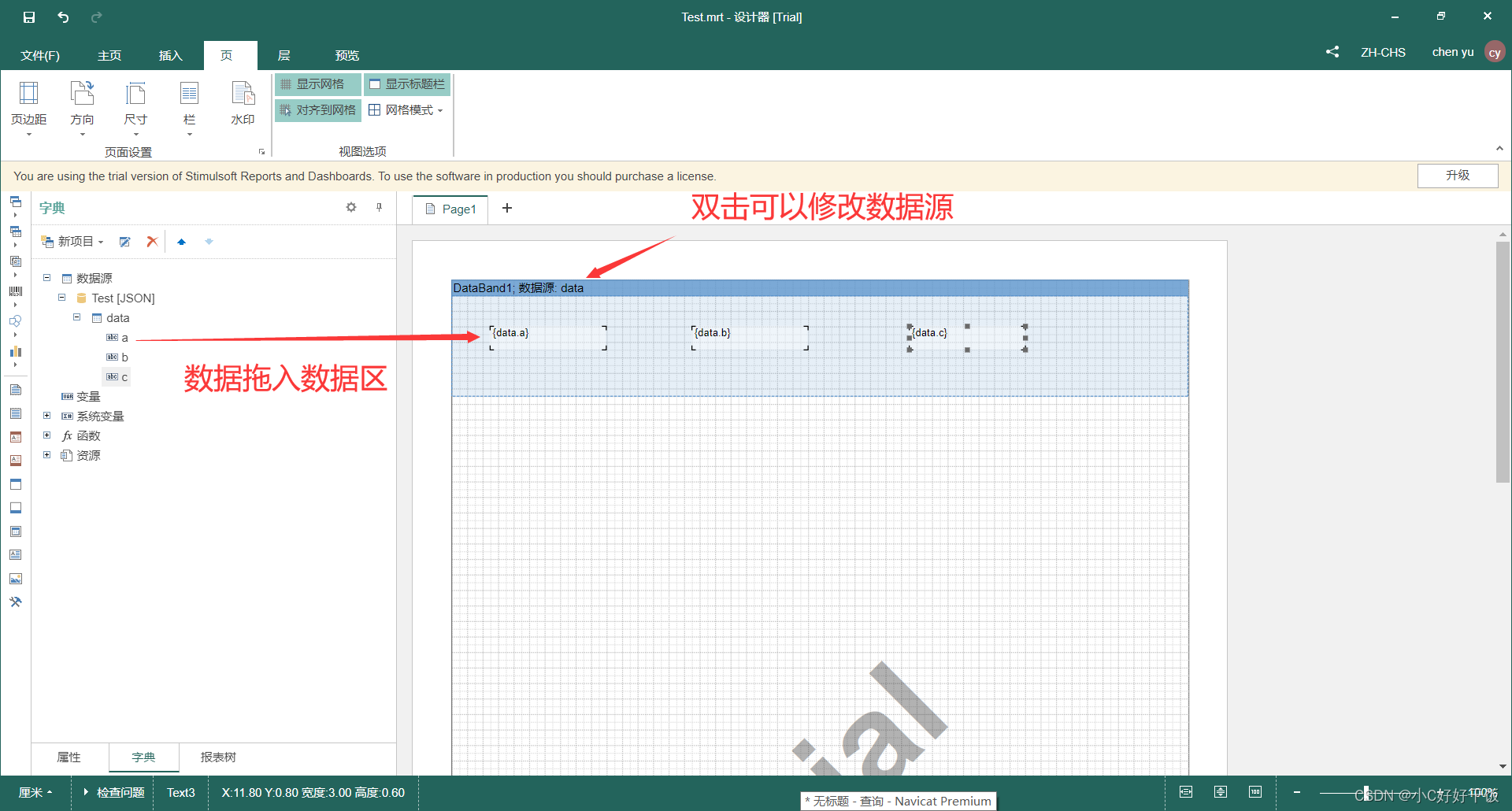Toggle 显示标题栏 show headers
The width and height of the screenshot is (1512, 811).
[x=407, y=84]
